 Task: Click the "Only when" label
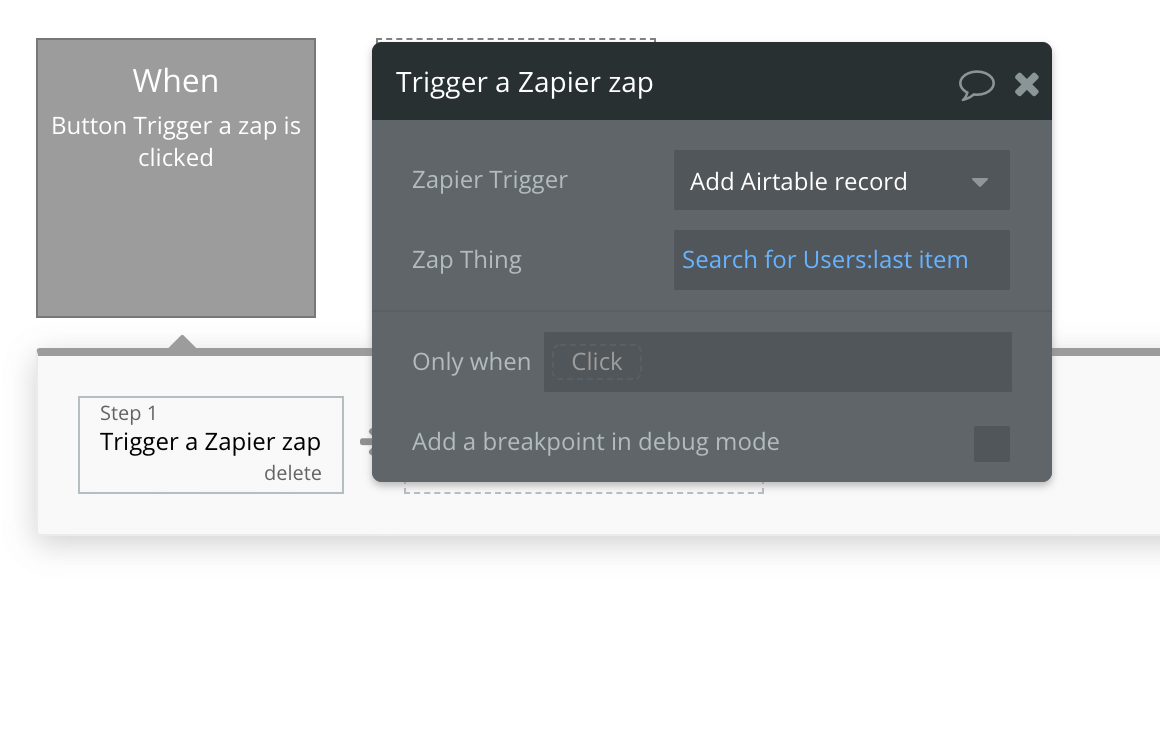(471, 361)
